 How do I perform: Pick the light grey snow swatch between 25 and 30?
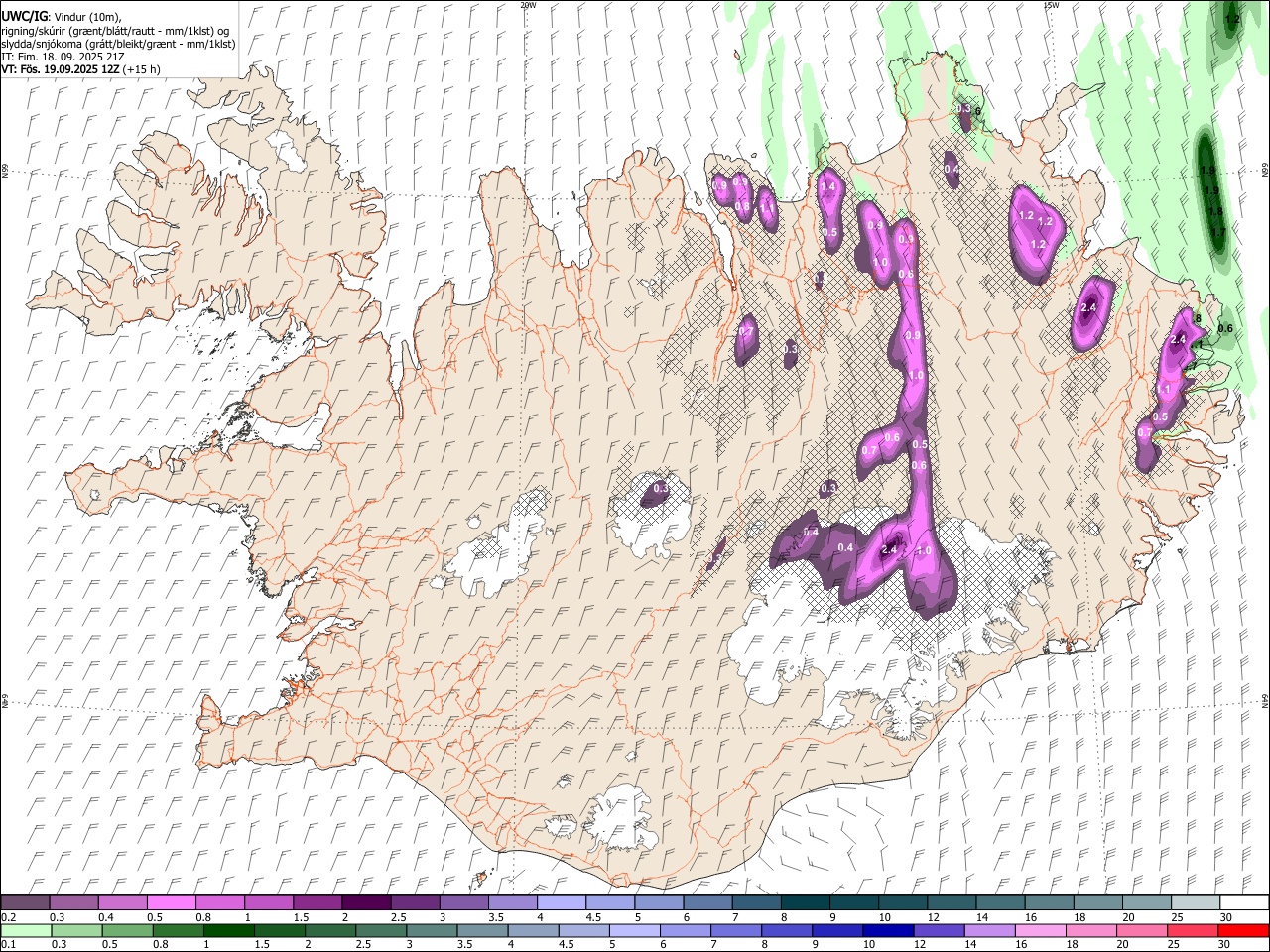click(x=1196, y=903)
